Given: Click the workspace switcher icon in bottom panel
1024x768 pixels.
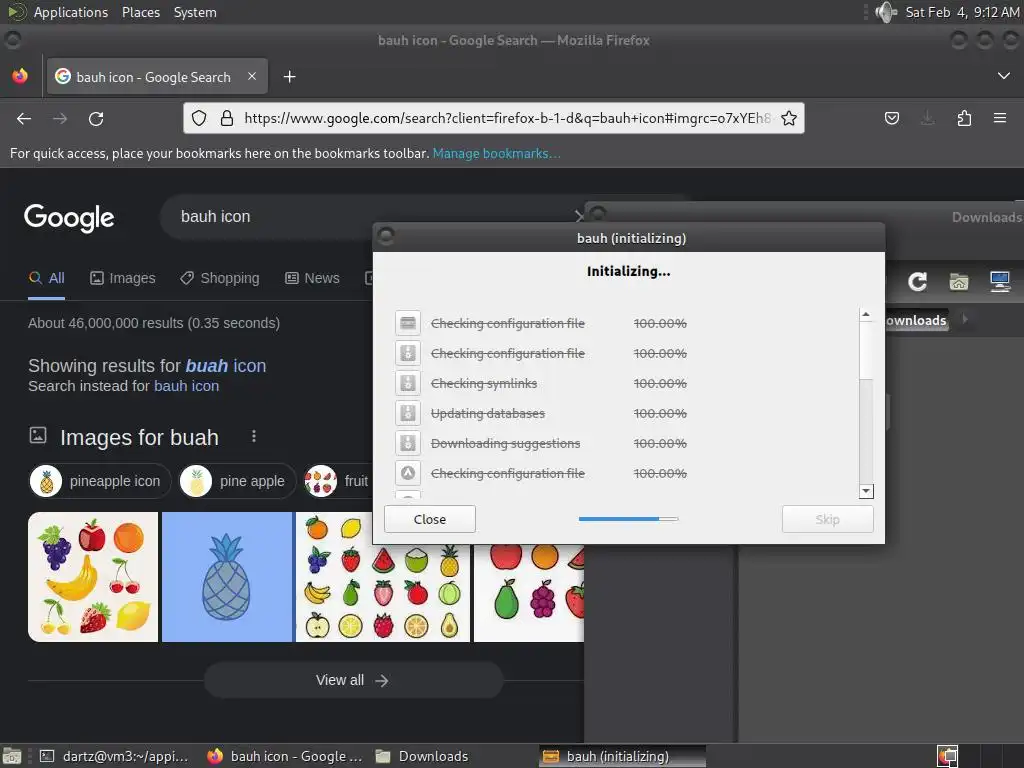Looking at the screenshot, I should click(x=948, y=756).
